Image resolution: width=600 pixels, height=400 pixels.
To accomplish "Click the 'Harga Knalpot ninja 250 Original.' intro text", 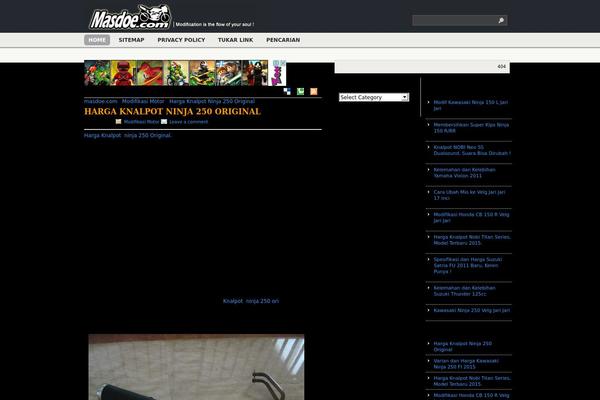I will pyautogui.click(x=128, y=135).
